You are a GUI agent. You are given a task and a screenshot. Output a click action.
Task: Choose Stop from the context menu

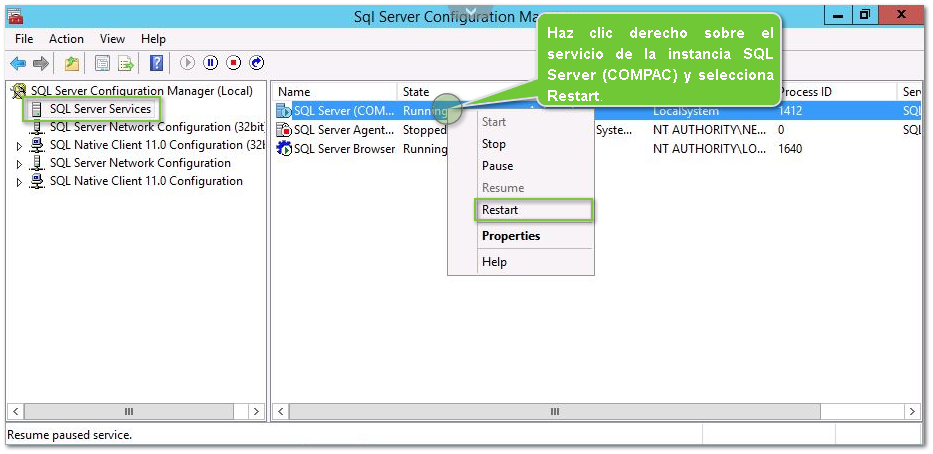click(x=494, y=144)
